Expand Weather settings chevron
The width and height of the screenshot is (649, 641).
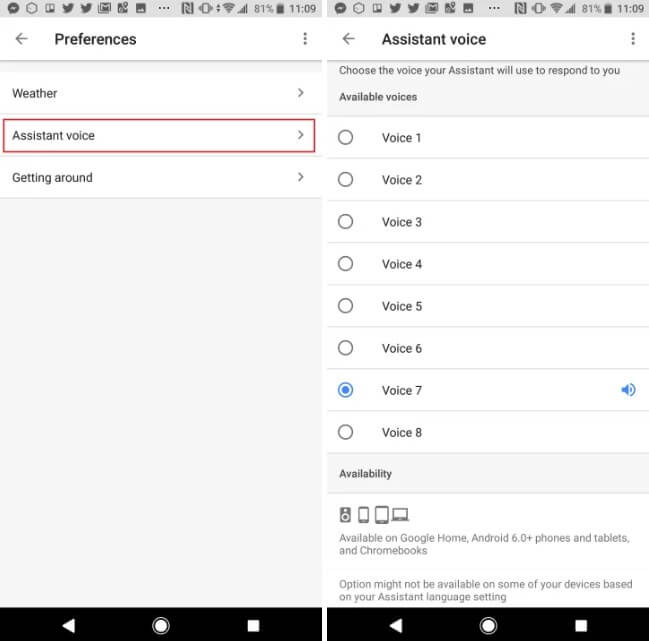[301, 93]
